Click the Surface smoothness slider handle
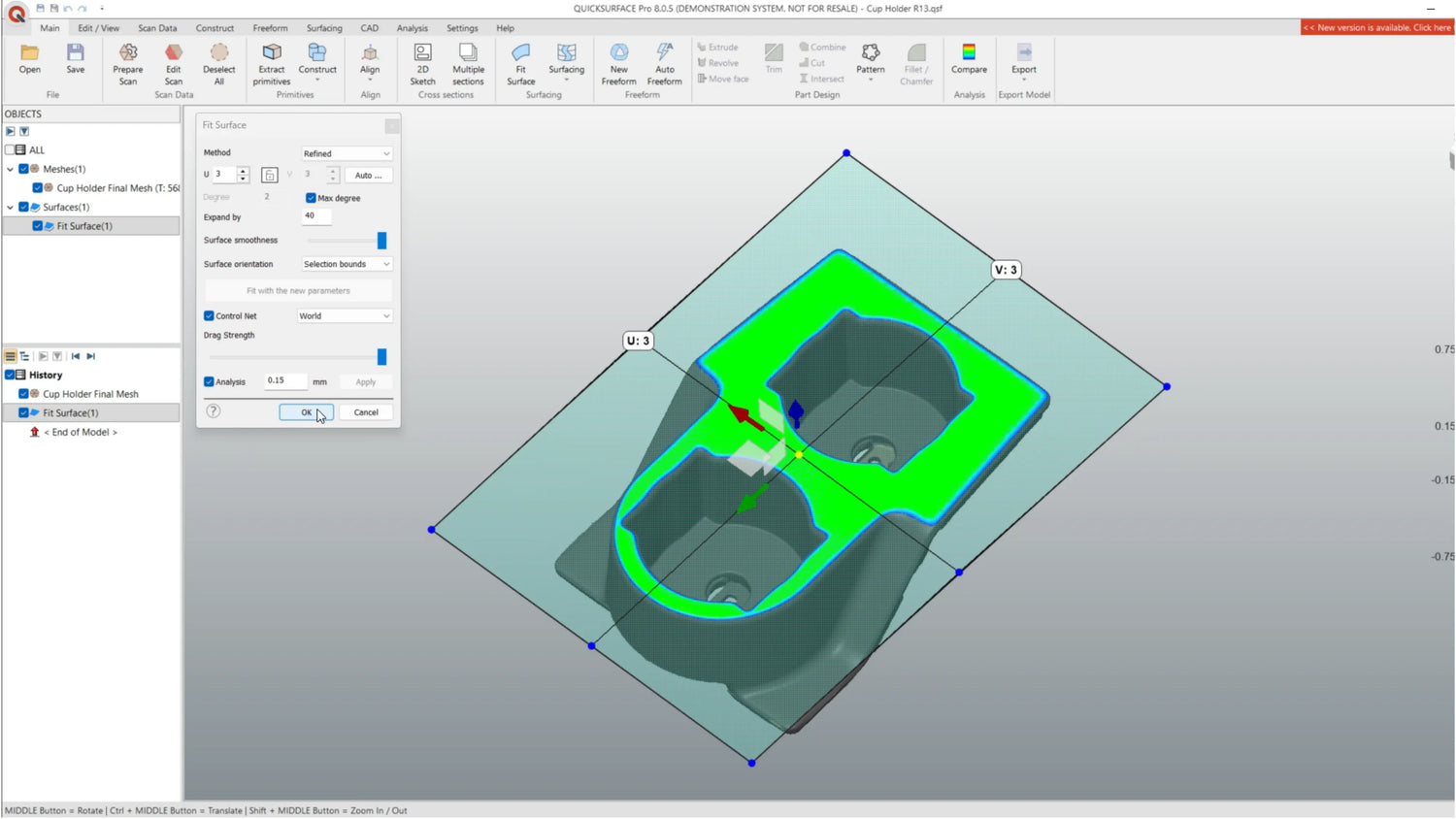This screenshot has height=819, width=1456. (x=381, y=241)
